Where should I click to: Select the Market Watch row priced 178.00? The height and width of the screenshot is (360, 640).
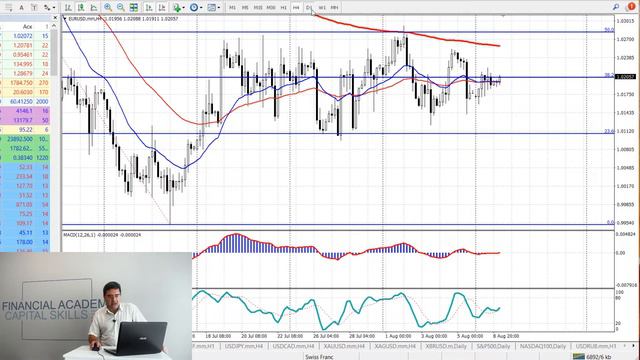[25, 242]
